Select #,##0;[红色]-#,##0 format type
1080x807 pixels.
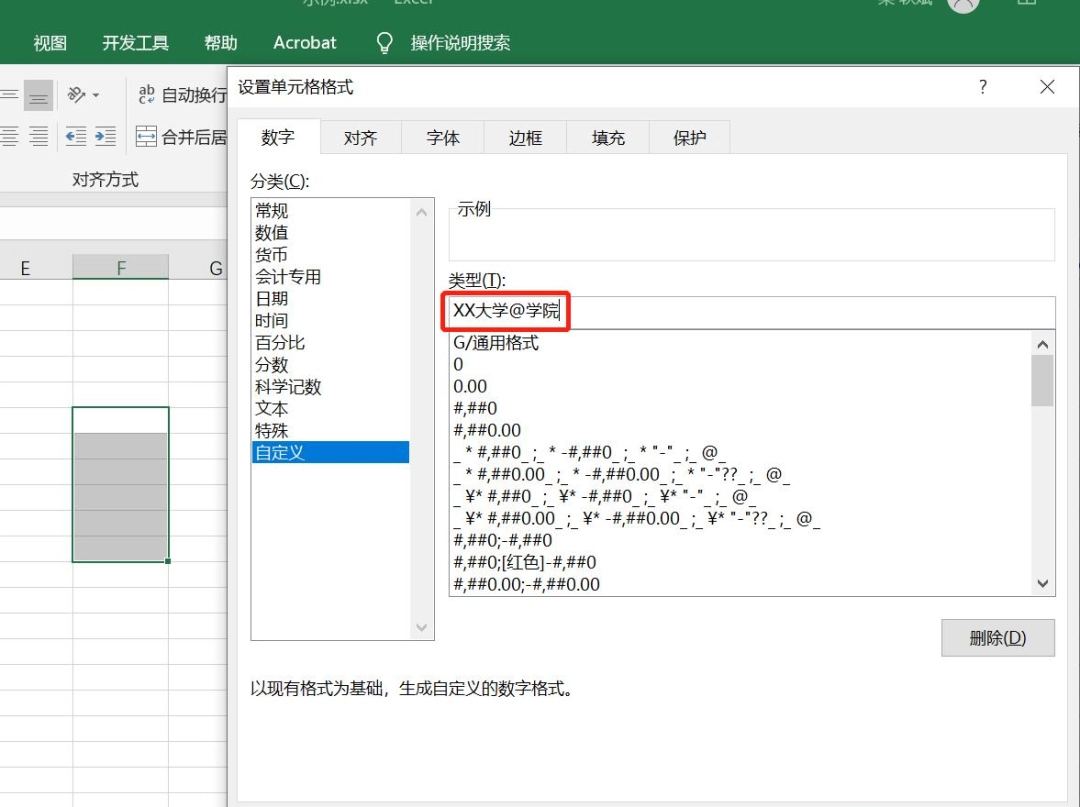740,563
